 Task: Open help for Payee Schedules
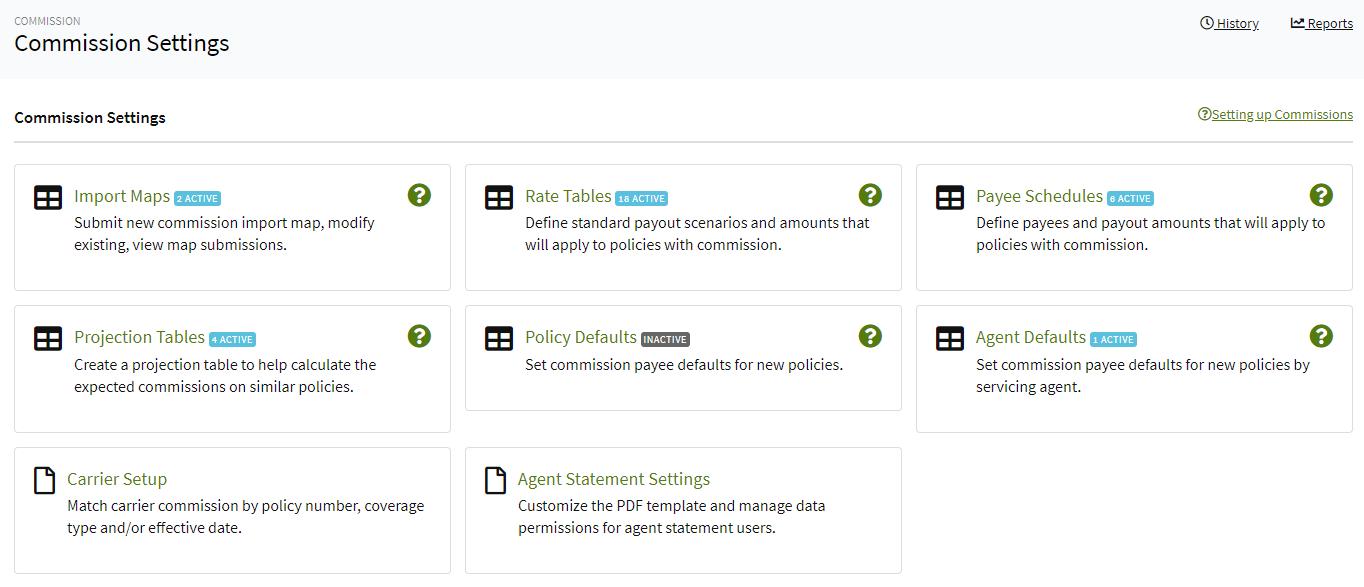(x=1321, y=195)
